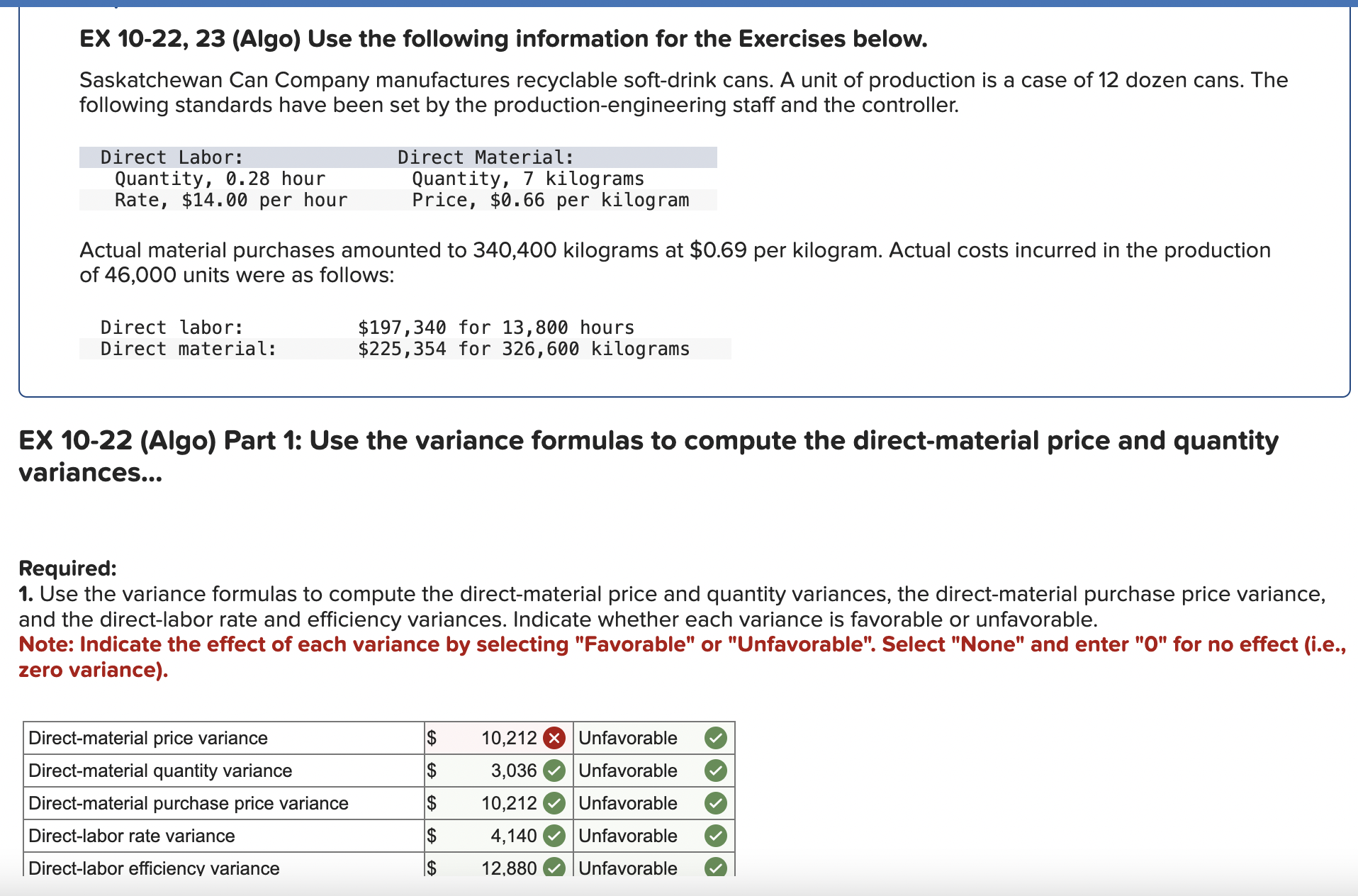
Task: Click the 12,880 value in the efficiency variance row
Action: click(x=509, y=868)
